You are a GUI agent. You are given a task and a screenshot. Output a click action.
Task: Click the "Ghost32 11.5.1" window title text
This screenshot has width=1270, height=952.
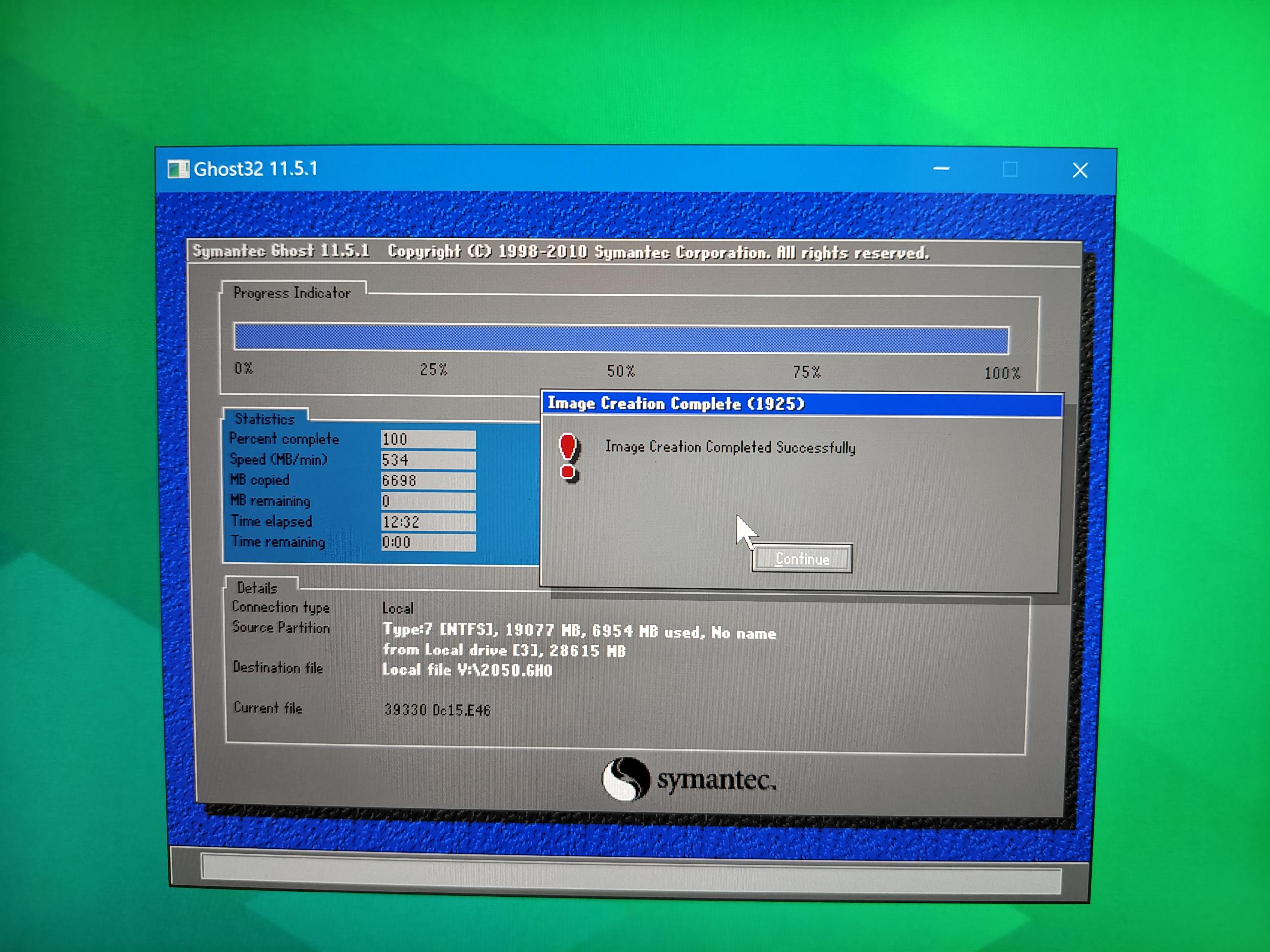tap(255, 169)
